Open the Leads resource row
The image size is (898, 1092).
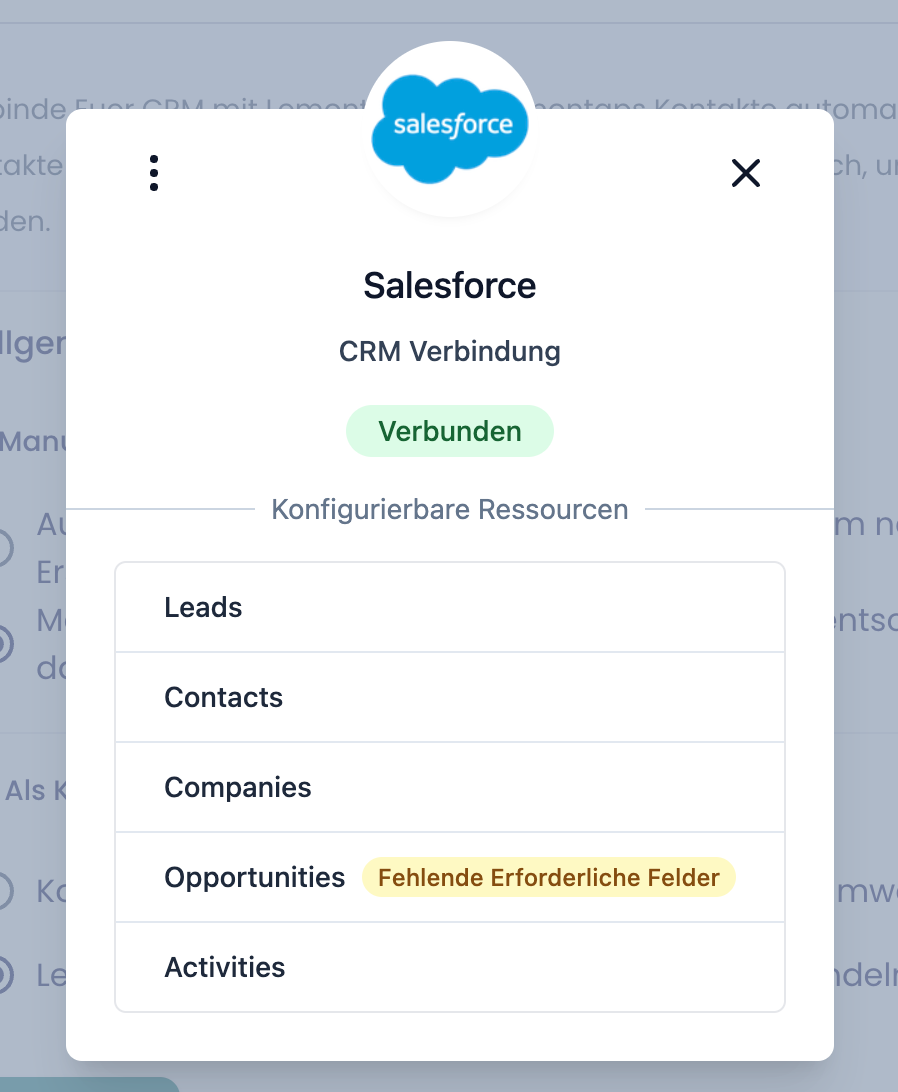tap(449, 607)
